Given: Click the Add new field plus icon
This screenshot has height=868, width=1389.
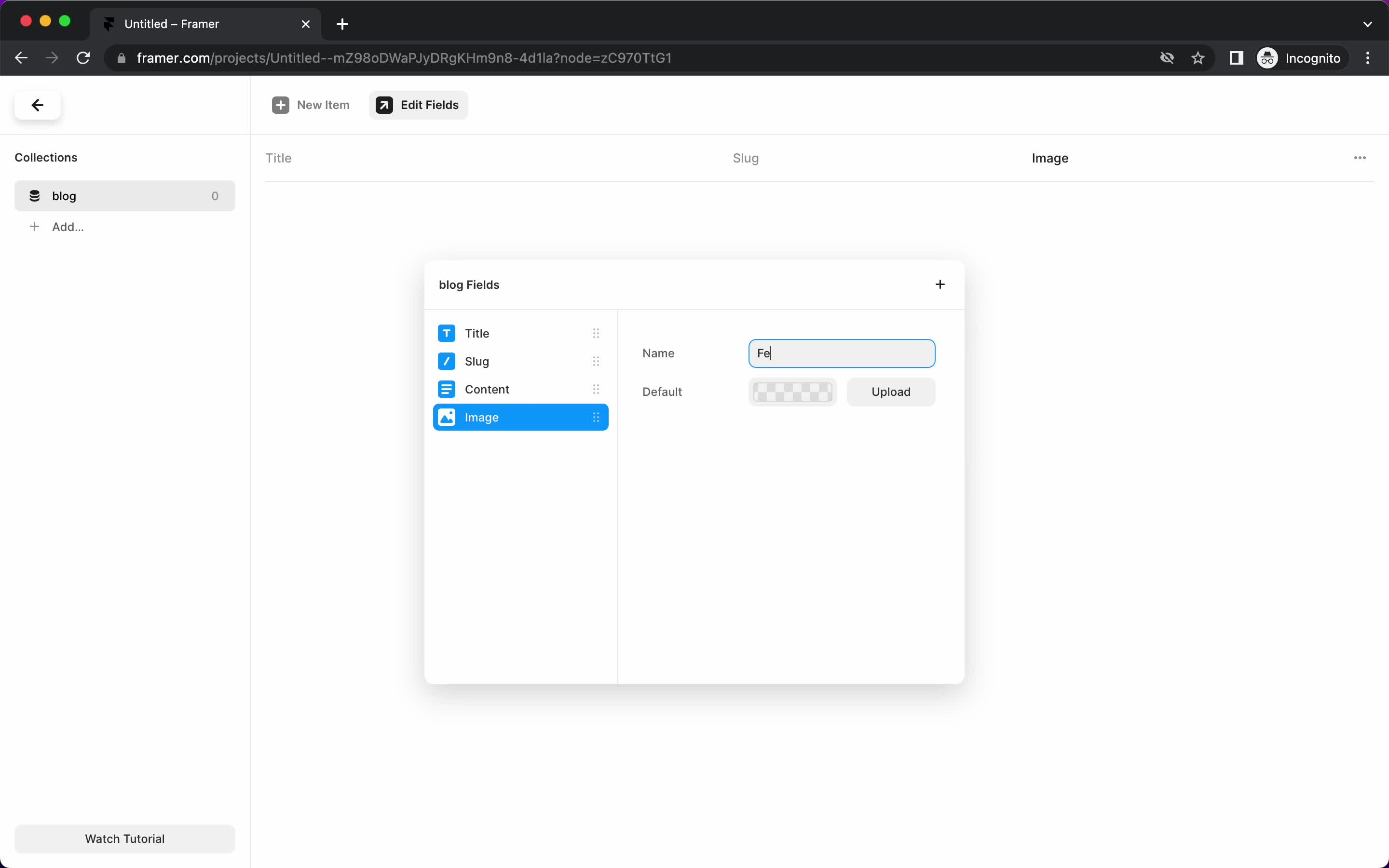Looking at the screenshot, I should (x=939, y=284).
